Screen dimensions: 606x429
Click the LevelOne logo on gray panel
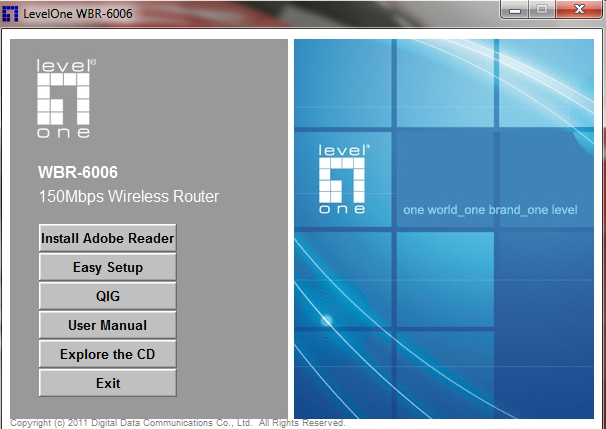66,99
